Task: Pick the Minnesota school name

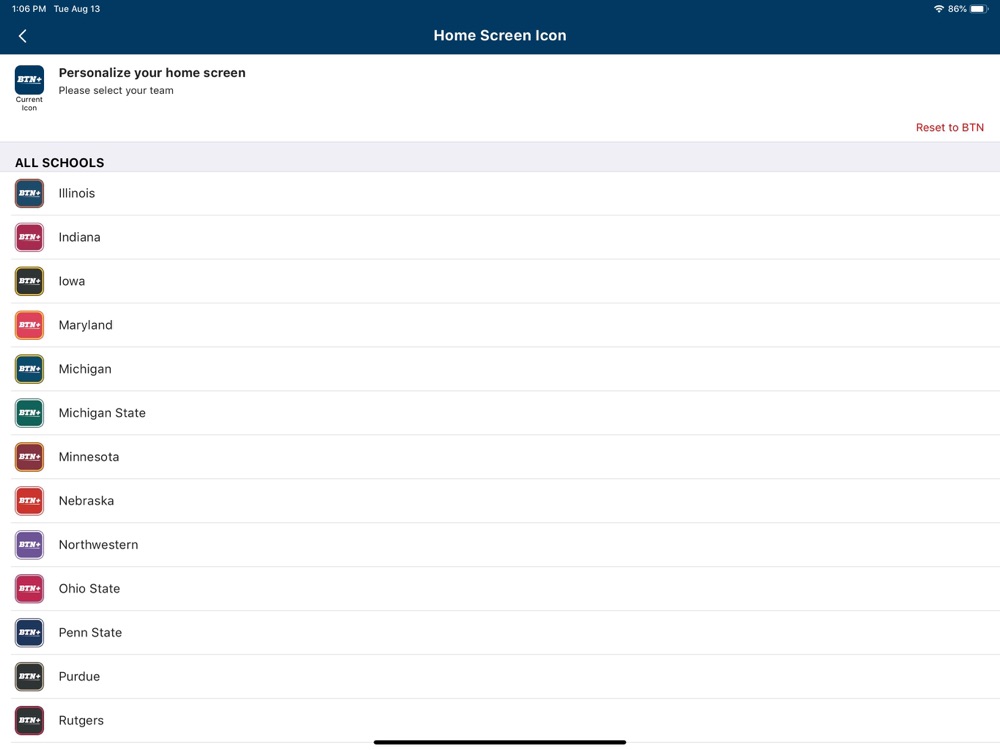Action: click(x=89, y=457)
